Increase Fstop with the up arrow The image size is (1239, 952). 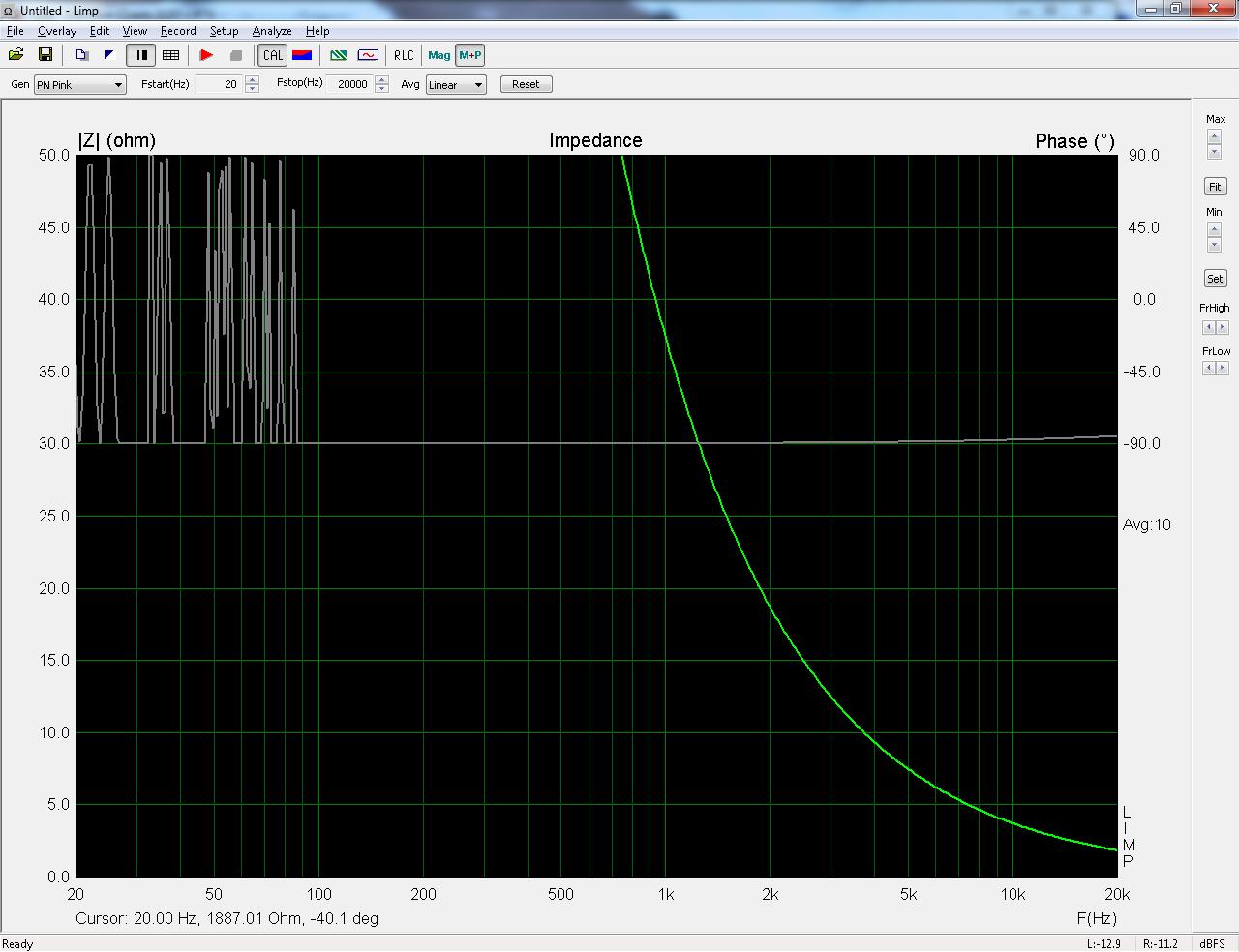click(x=382, y=80)
